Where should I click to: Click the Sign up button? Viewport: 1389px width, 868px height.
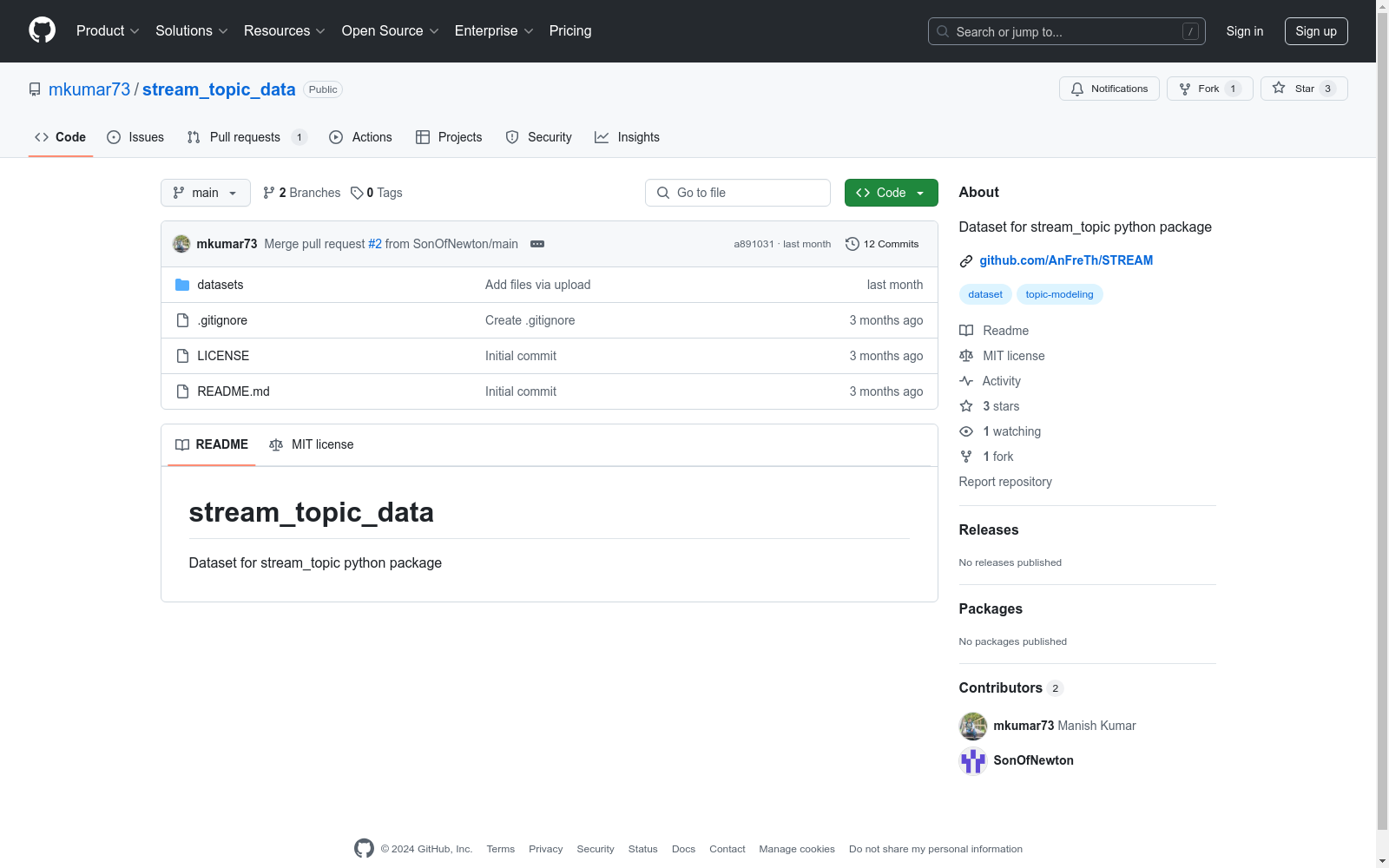click(1316, 31)
